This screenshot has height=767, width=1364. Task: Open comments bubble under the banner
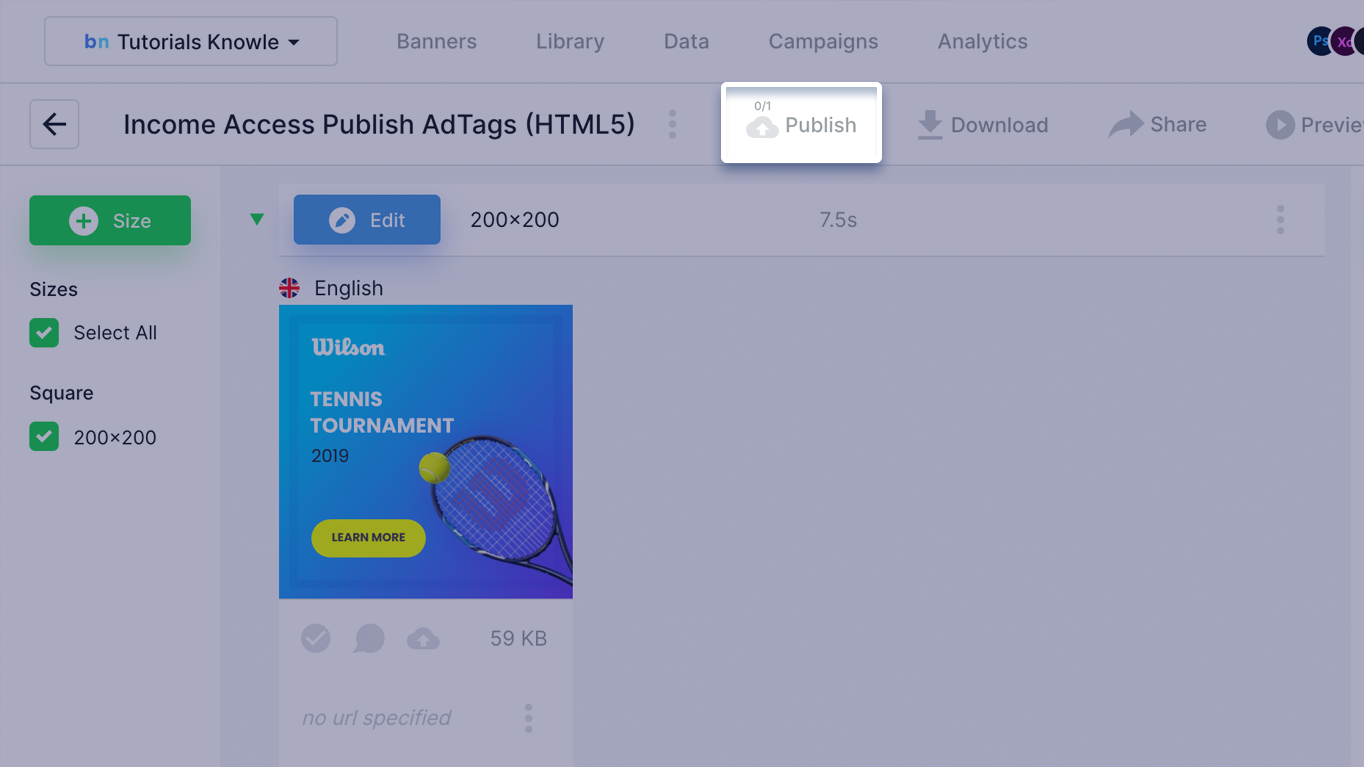(369, 638)
